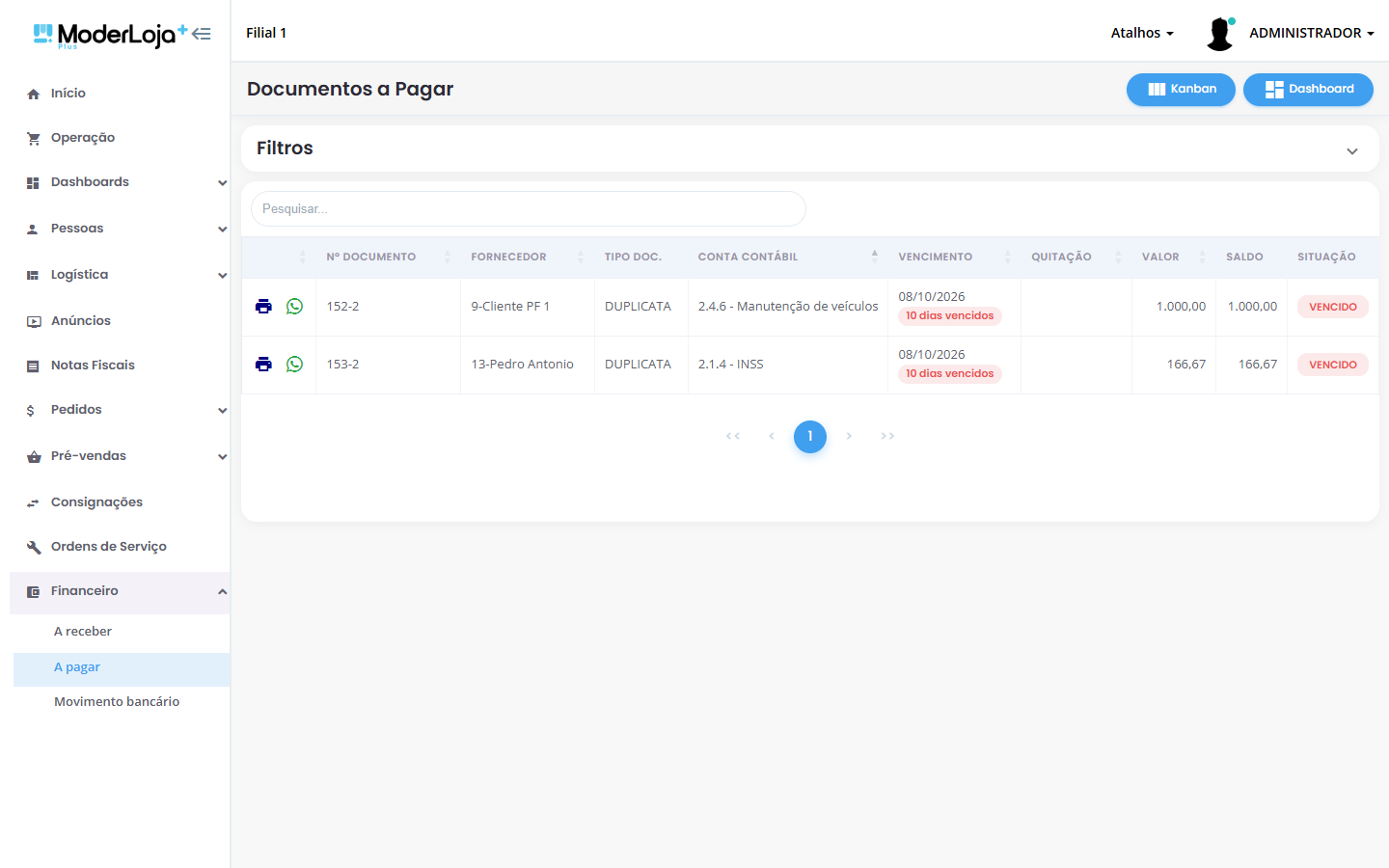Viewport: 1389px width, 868px height.
Task: Send document 153-2 via WhatsApp icon
Action: point(294,365)
